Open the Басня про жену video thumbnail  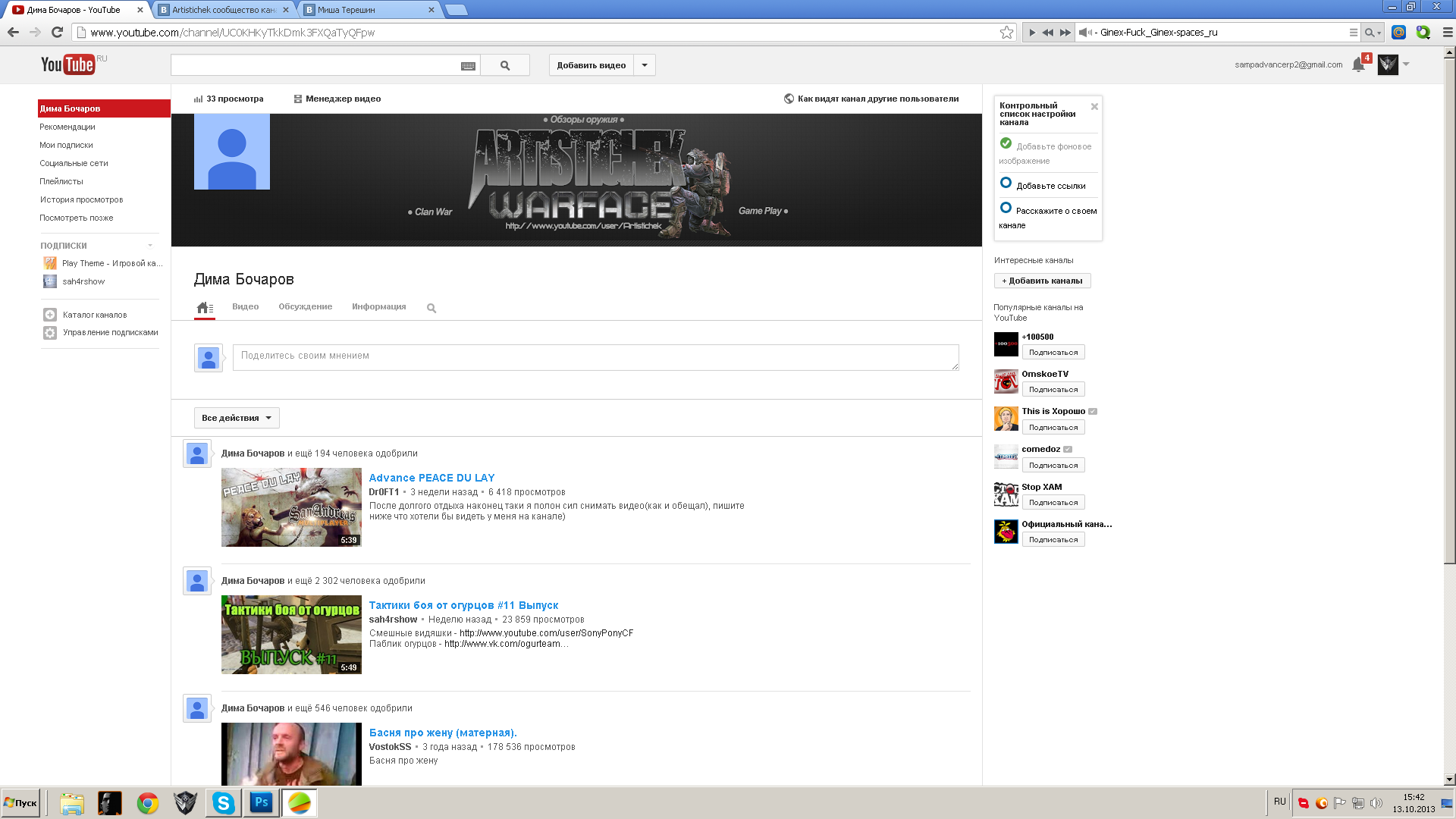pos(291,754)
